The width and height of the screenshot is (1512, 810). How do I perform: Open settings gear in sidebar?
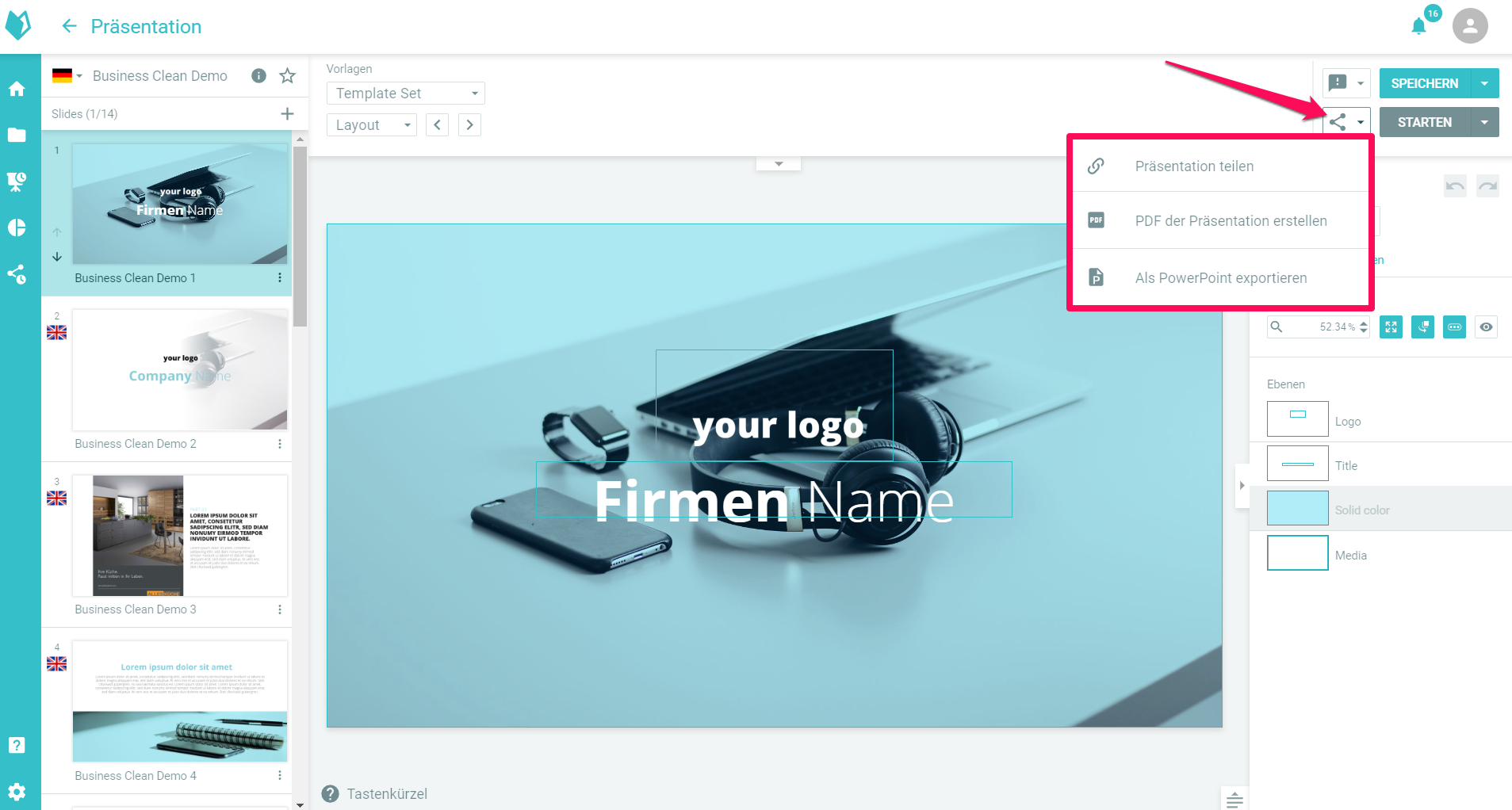pos(17,791)
